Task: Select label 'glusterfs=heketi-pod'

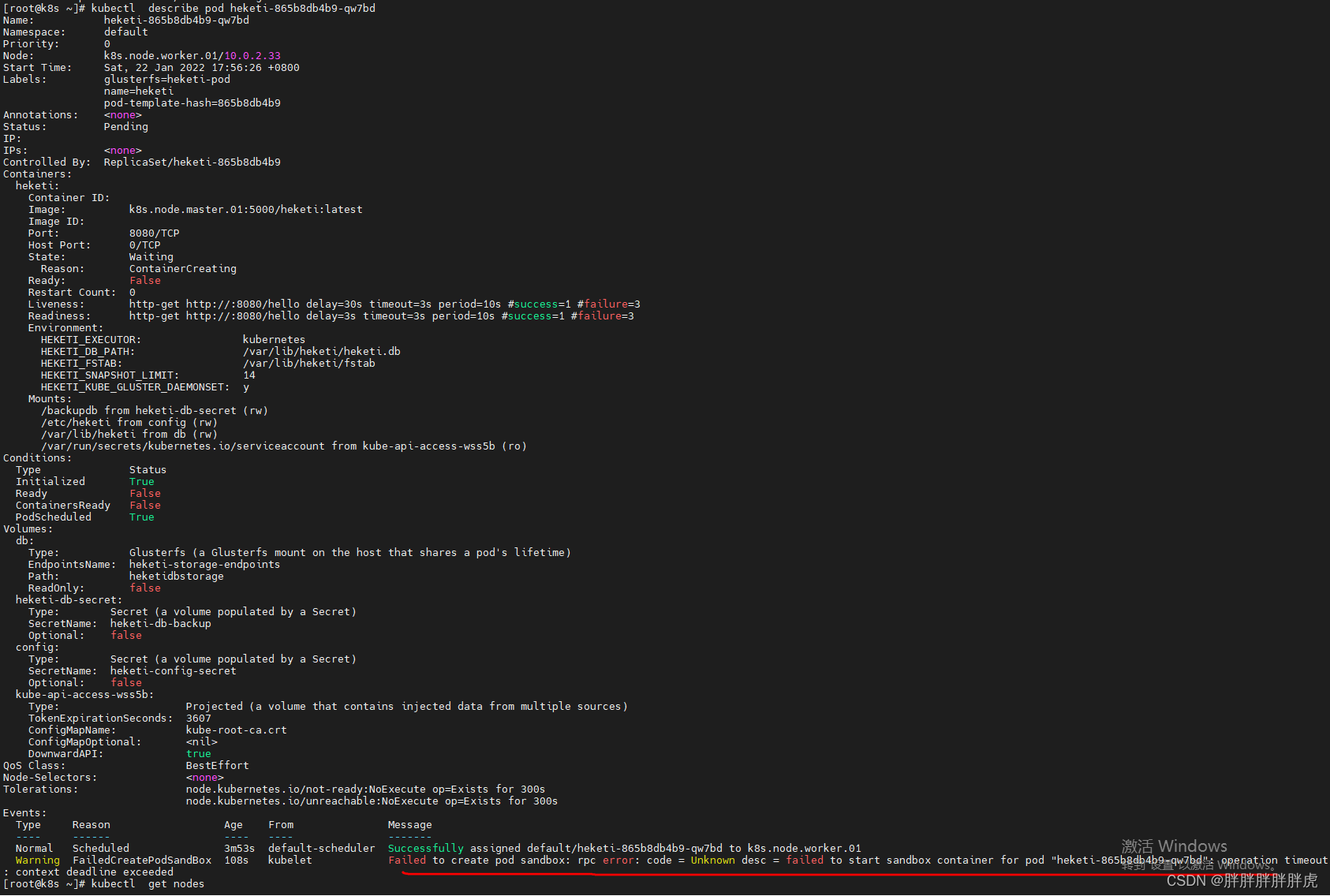Action: [x=167, y=80]
